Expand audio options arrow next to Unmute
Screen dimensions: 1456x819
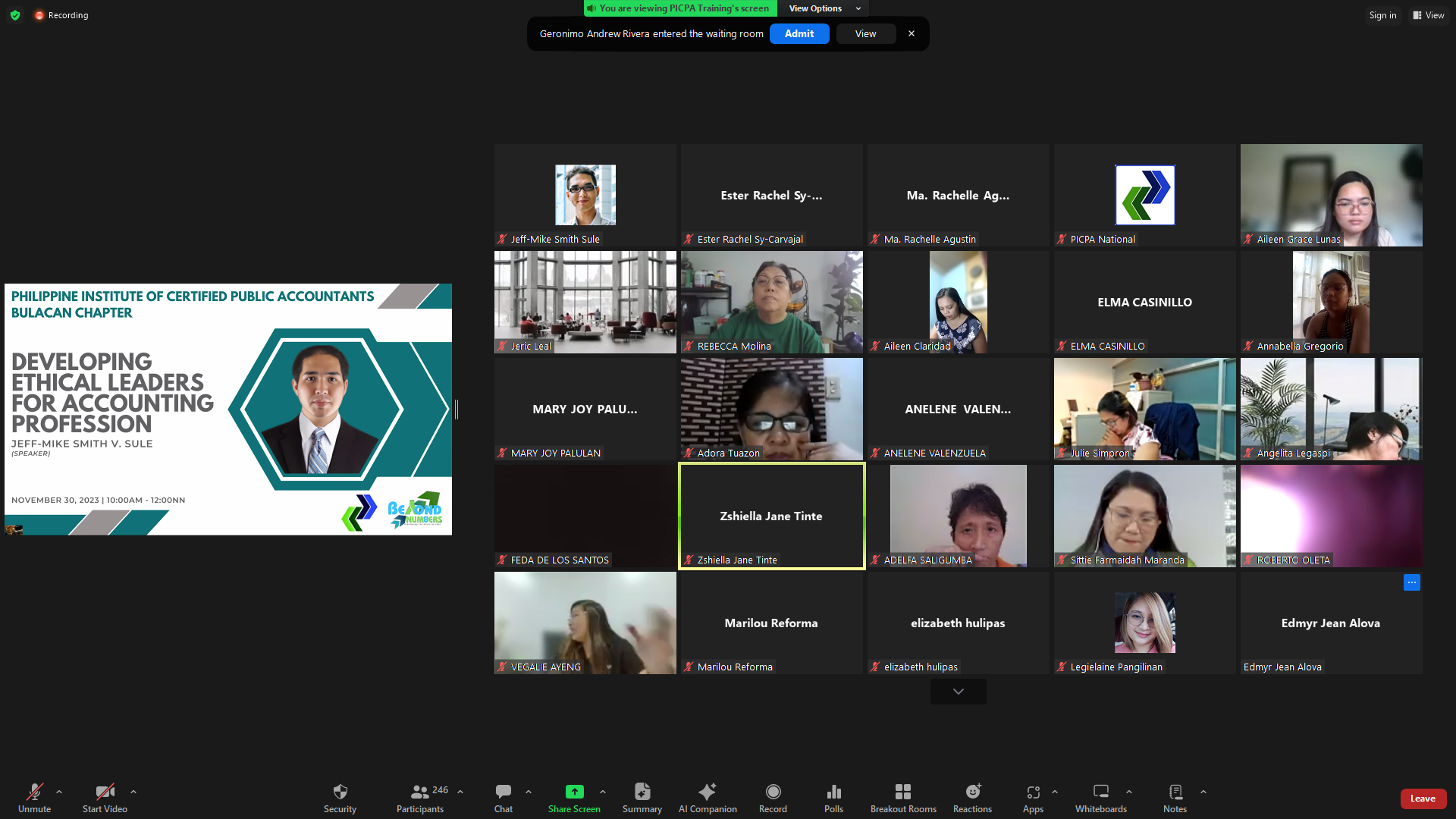[x=59, y=792]
